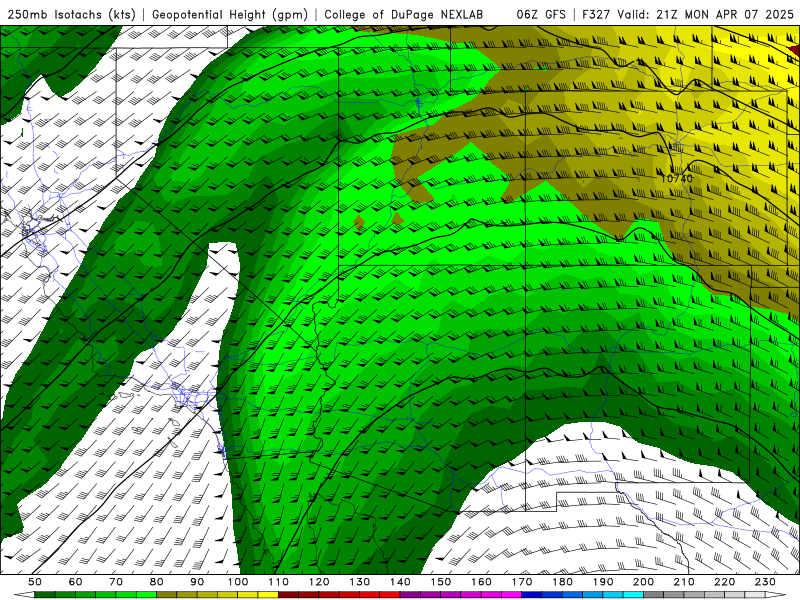Viewport: 800px width, 600px height.
Task: Click the '110' value on the color scale
Action: click(x=279, y=582)
